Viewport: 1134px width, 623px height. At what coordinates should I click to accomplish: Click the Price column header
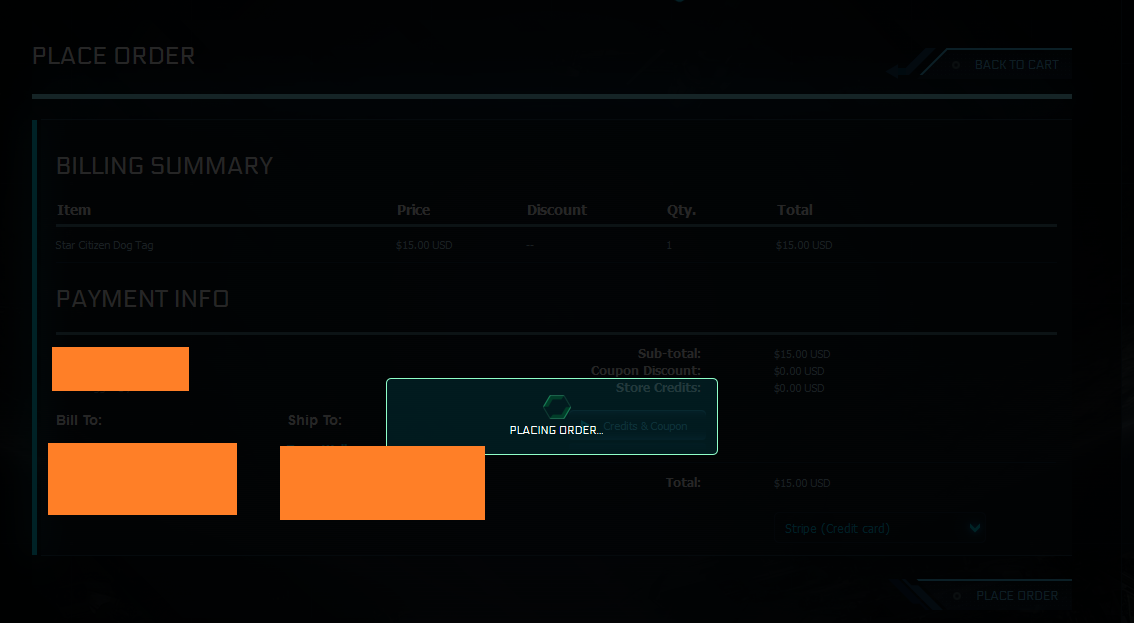413,210
